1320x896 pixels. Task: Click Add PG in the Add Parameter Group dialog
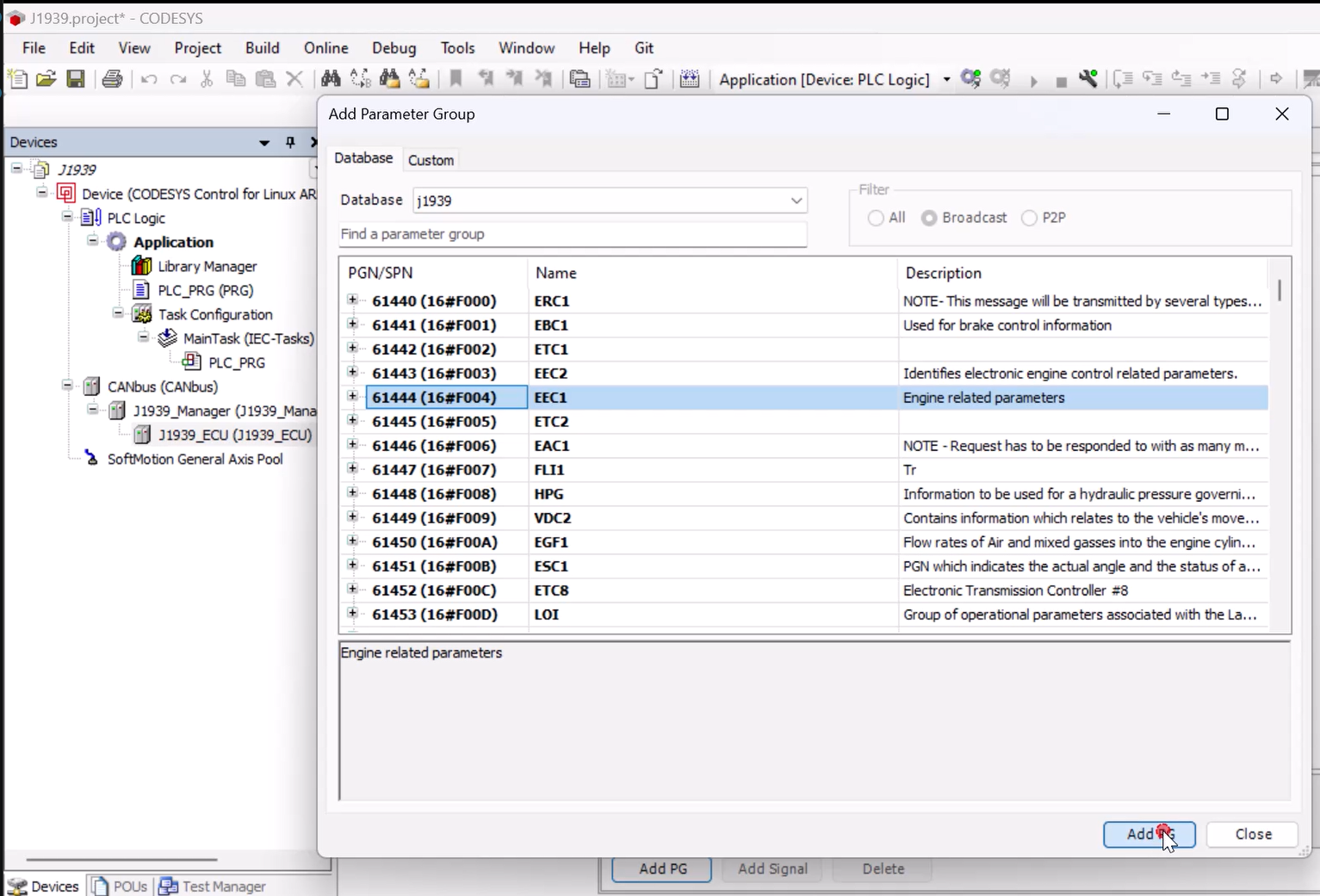pyautogui.click(x=1149, y=834)
